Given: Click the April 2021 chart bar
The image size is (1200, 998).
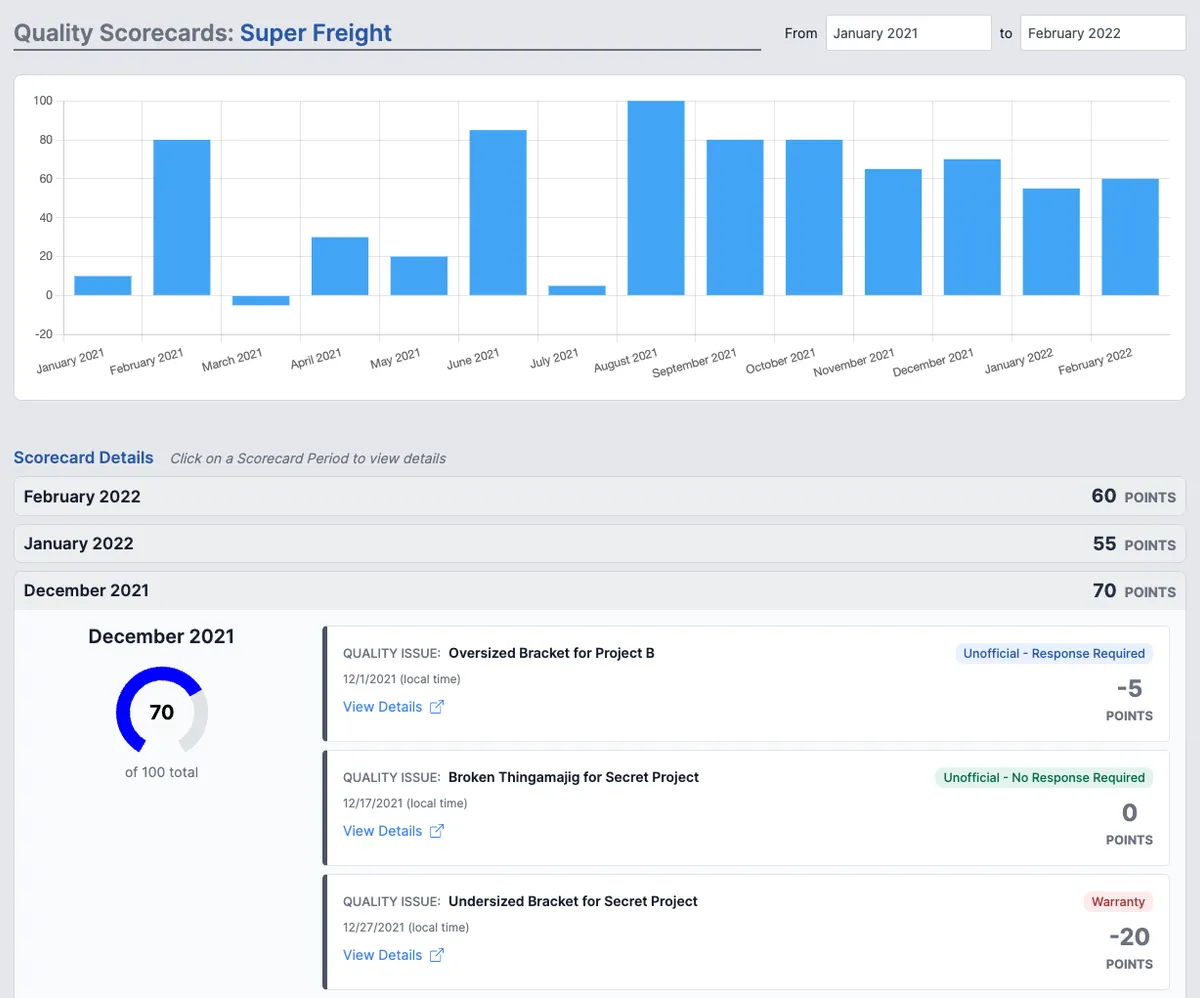Looking at the screenshot, I should click(340, 266).
